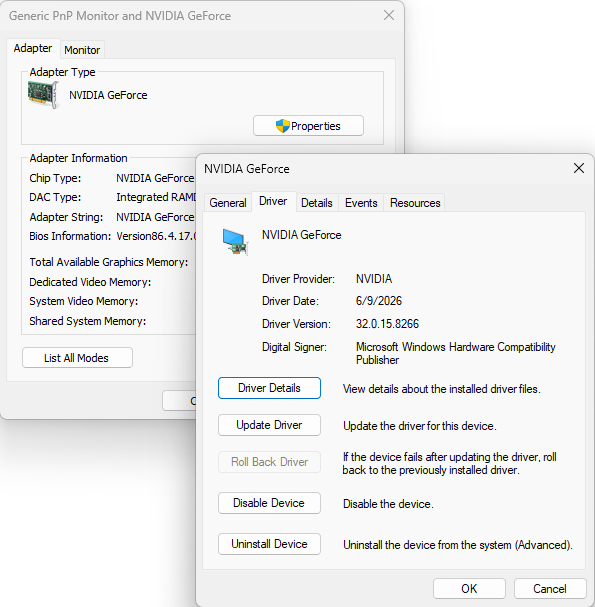
Task: Click Total Available Graphics Memory label
Action: pyautogui.click(x=108, y=262)
